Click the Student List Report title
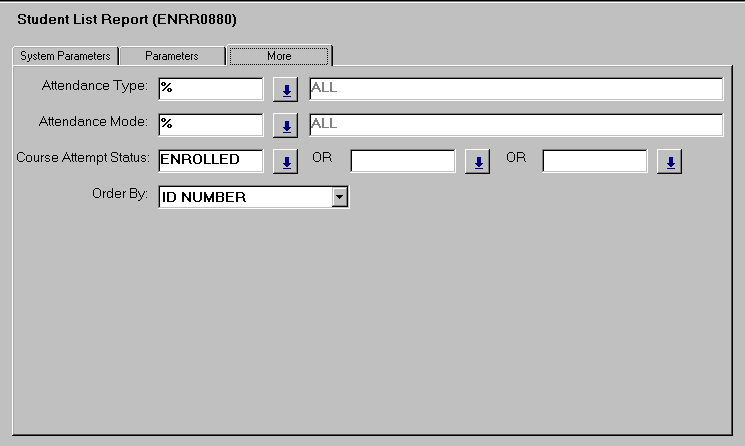The width and height of the screenshot is (745, 446). pyautogui.click(x=127, y=19)
